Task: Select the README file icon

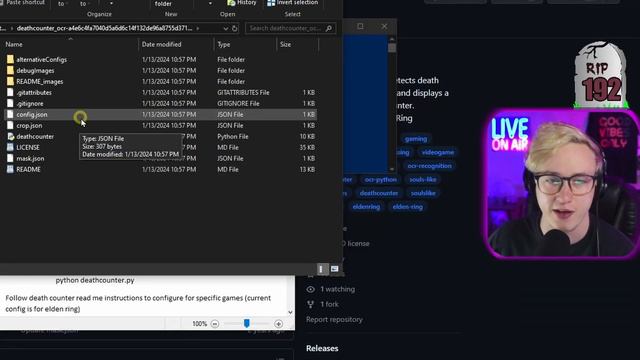Action: (10, 169)
